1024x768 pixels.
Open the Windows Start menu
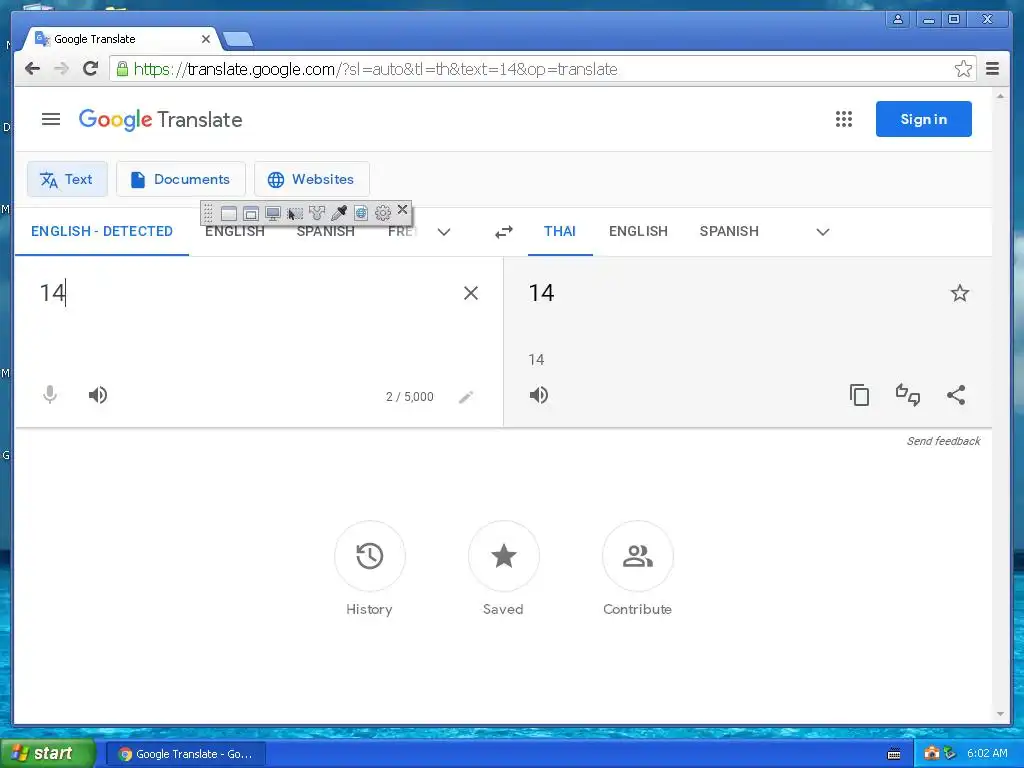tap(47, 754)
